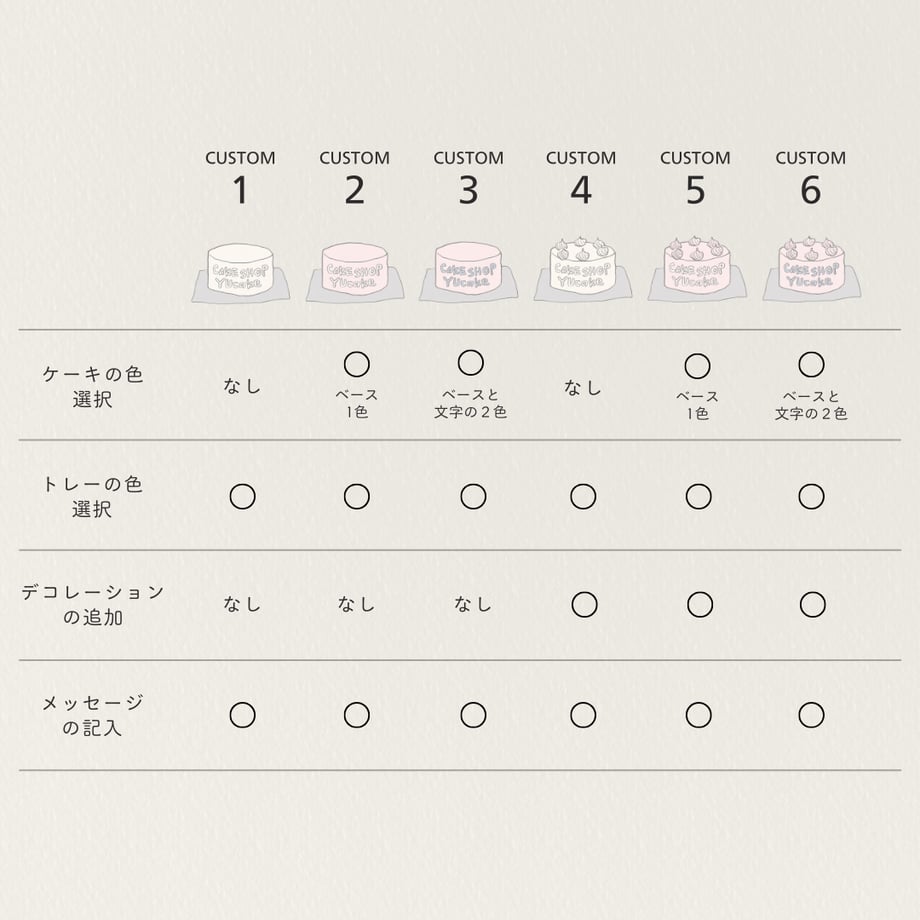The width and height of the screenshot is (920, 920).
Task: Click the tray color circle for CUSTOM 5
Action: (x=699, y=496)
